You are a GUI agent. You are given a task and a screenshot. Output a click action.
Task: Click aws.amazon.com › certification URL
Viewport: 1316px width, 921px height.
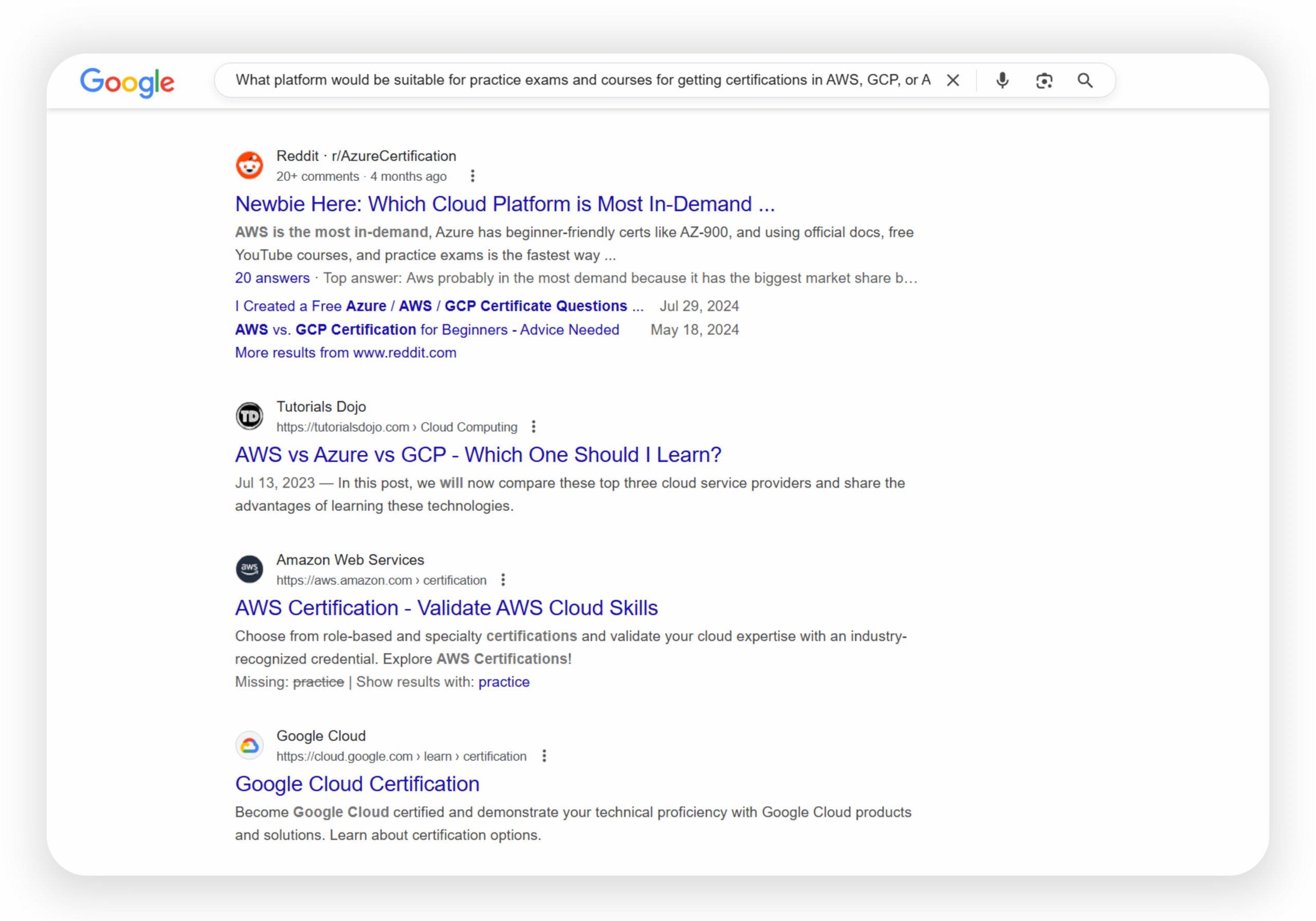point(381,580)
